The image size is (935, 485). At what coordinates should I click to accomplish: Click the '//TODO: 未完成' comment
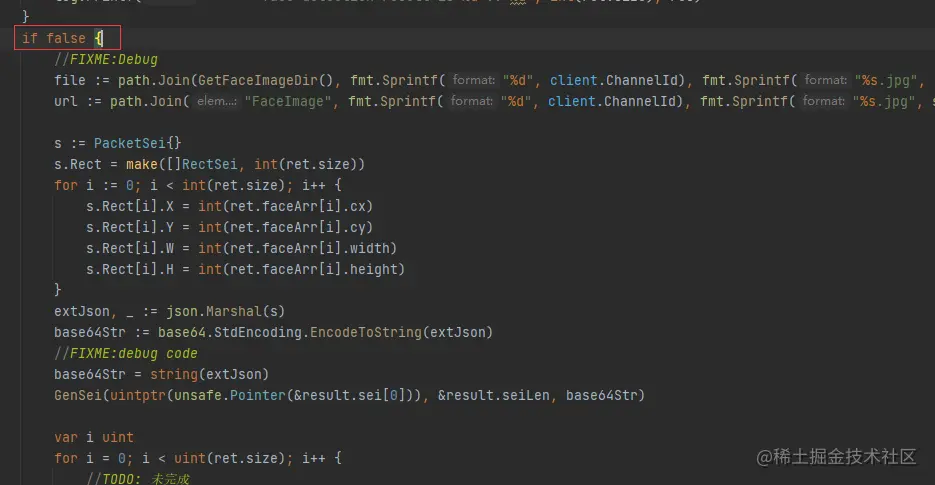(x=138, y=479)
